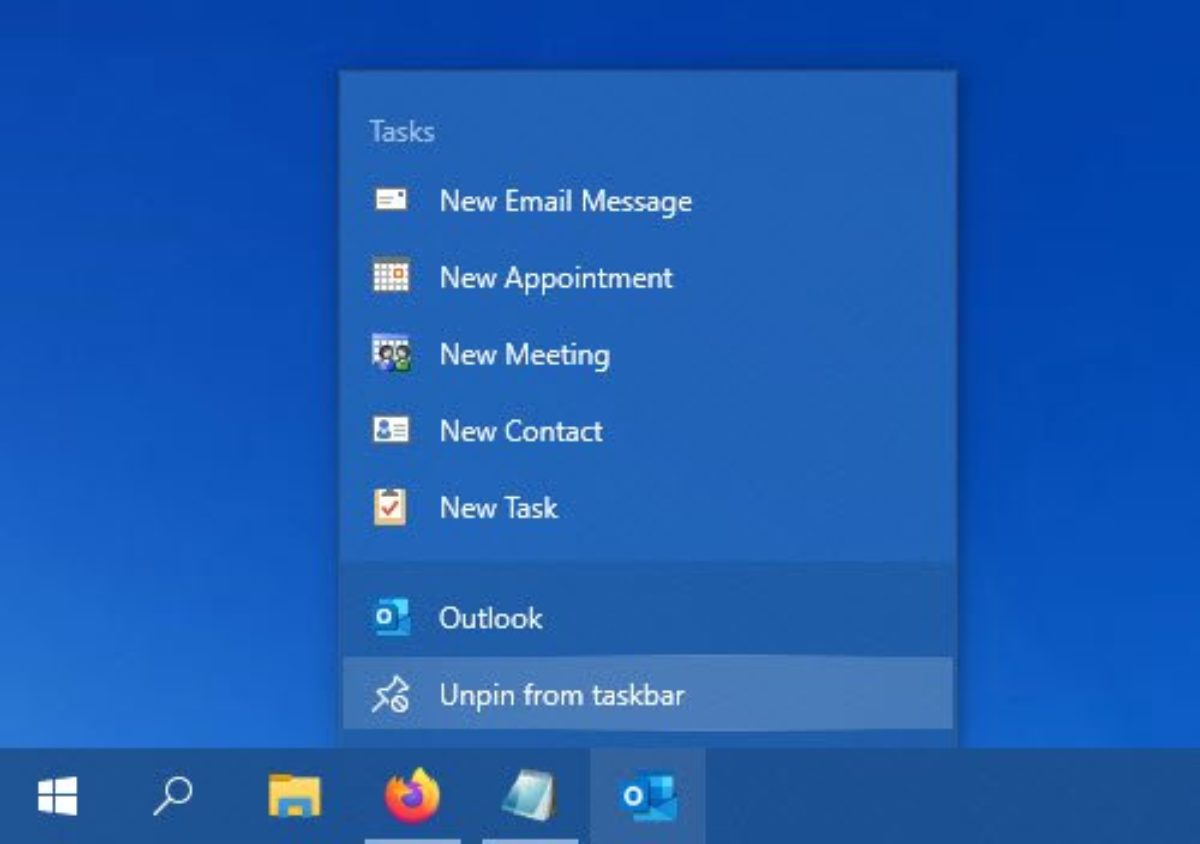Click the Outlook taskbar icon
The image size is (1200, 844).
pyautogui.click(x=648, y=797)
